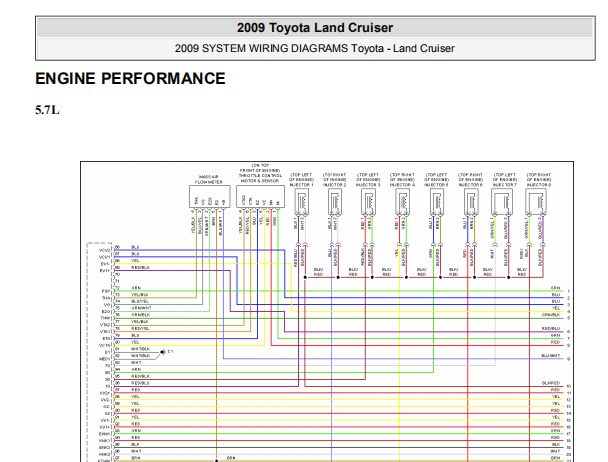The image size is (608, 462).
Task: Click the "PSP" pin label on the ECM
Action: pyautogui.click(x=106, y=291)
